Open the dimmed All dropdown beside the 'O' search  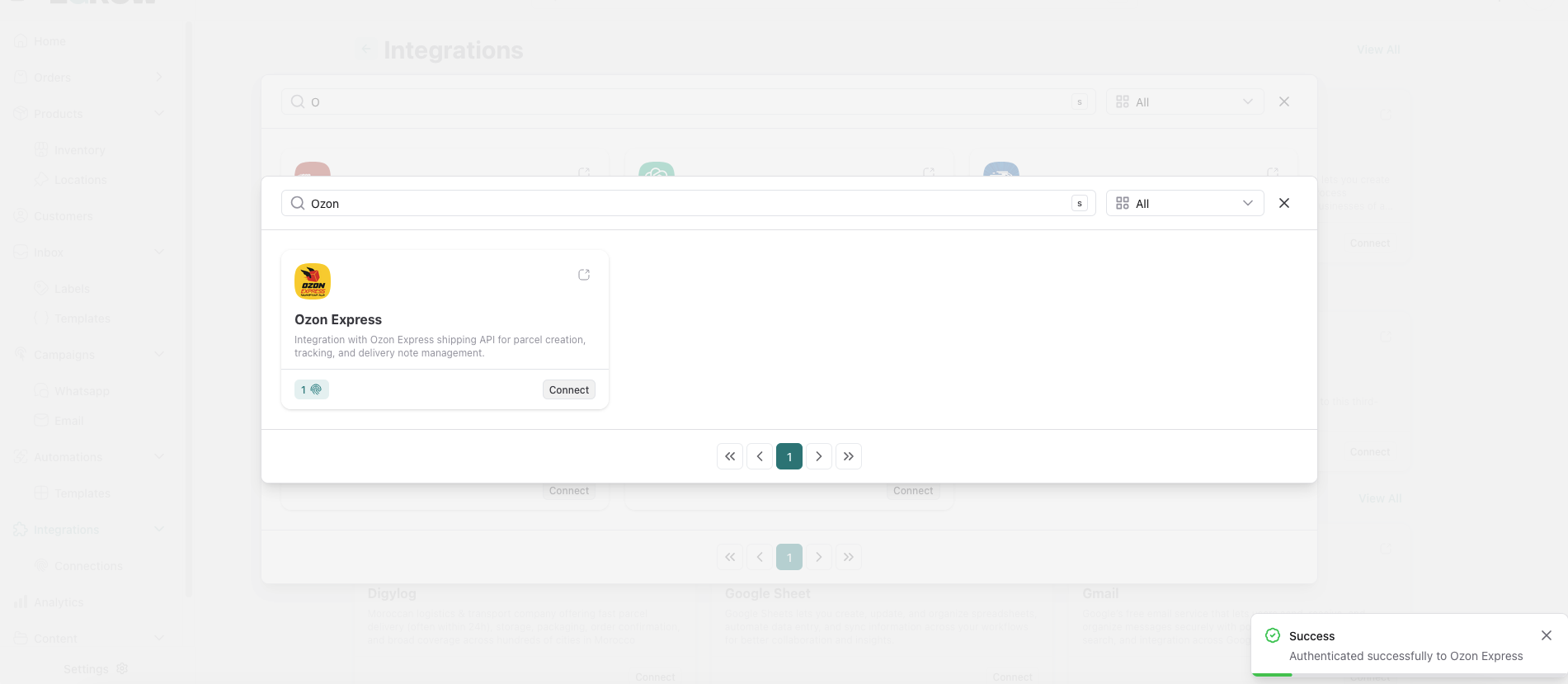tap(1184, 101)
